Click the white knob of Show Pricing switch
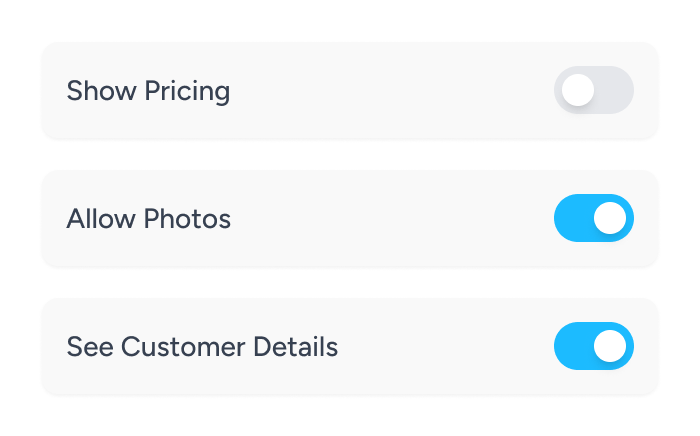The image size is (700, 436). pos(577,91)
